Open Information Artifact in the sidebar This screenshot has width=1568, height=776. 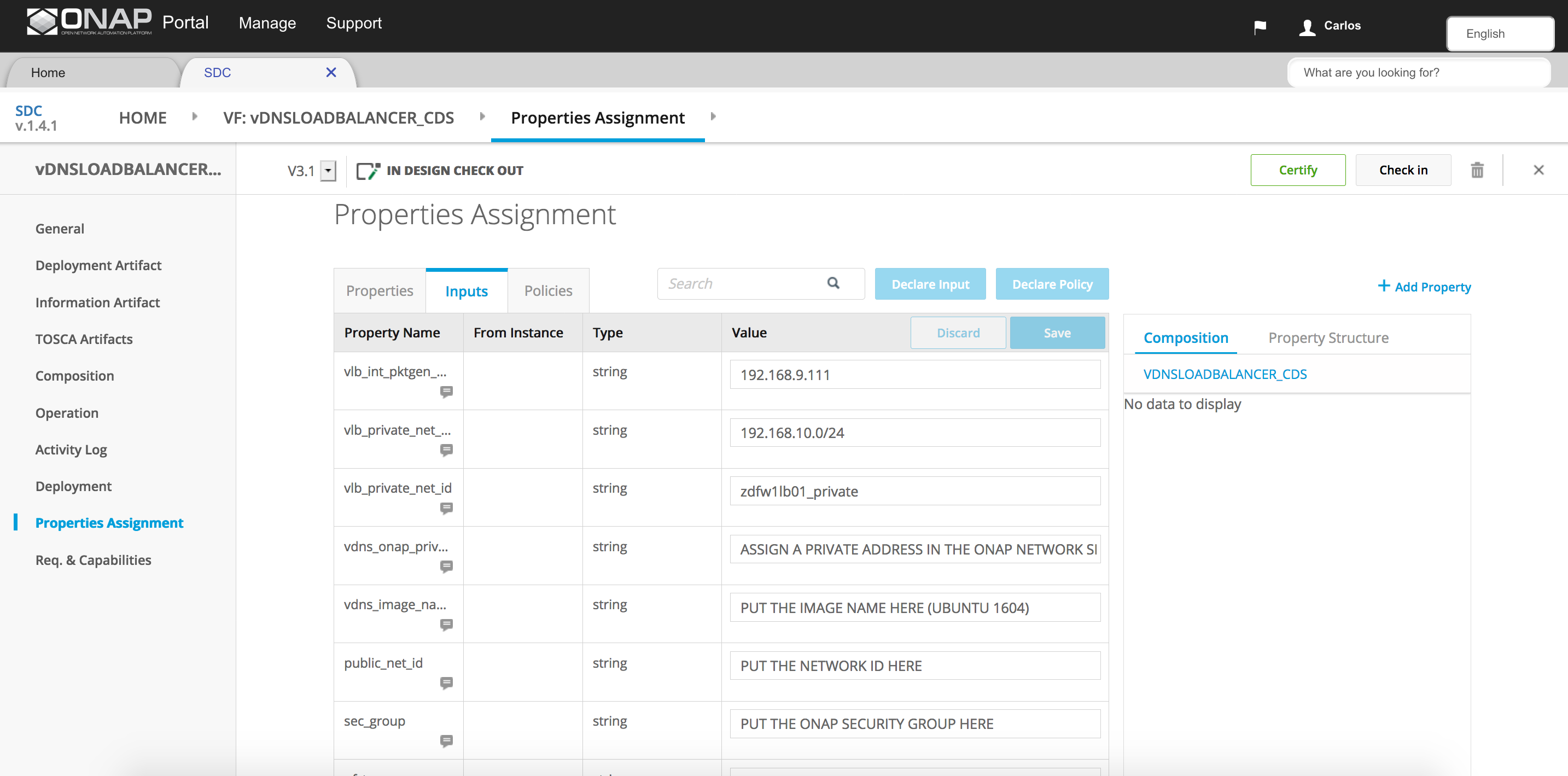[x=97, y=302]
